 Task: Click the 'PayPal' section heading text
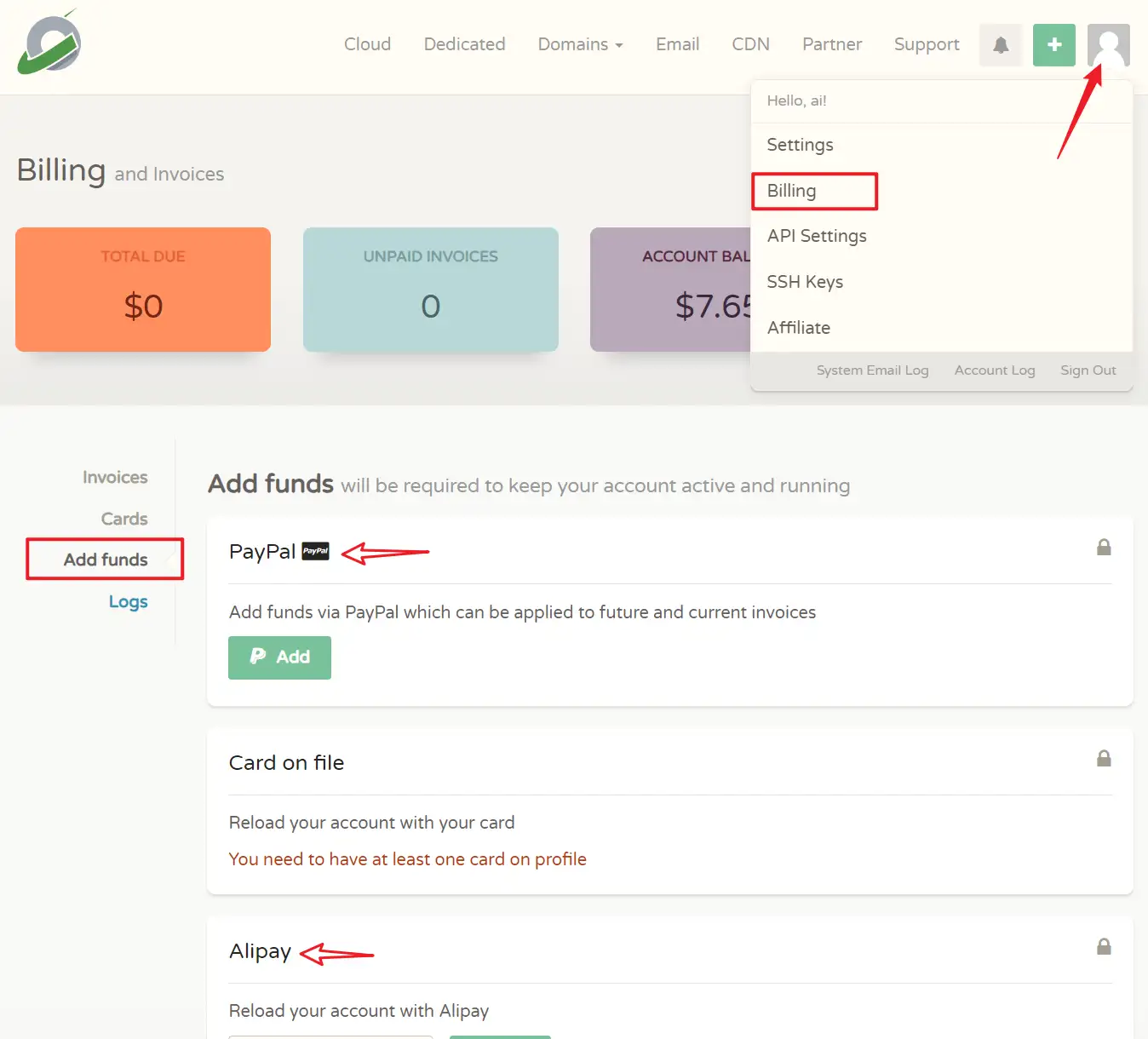coord(261,552)
